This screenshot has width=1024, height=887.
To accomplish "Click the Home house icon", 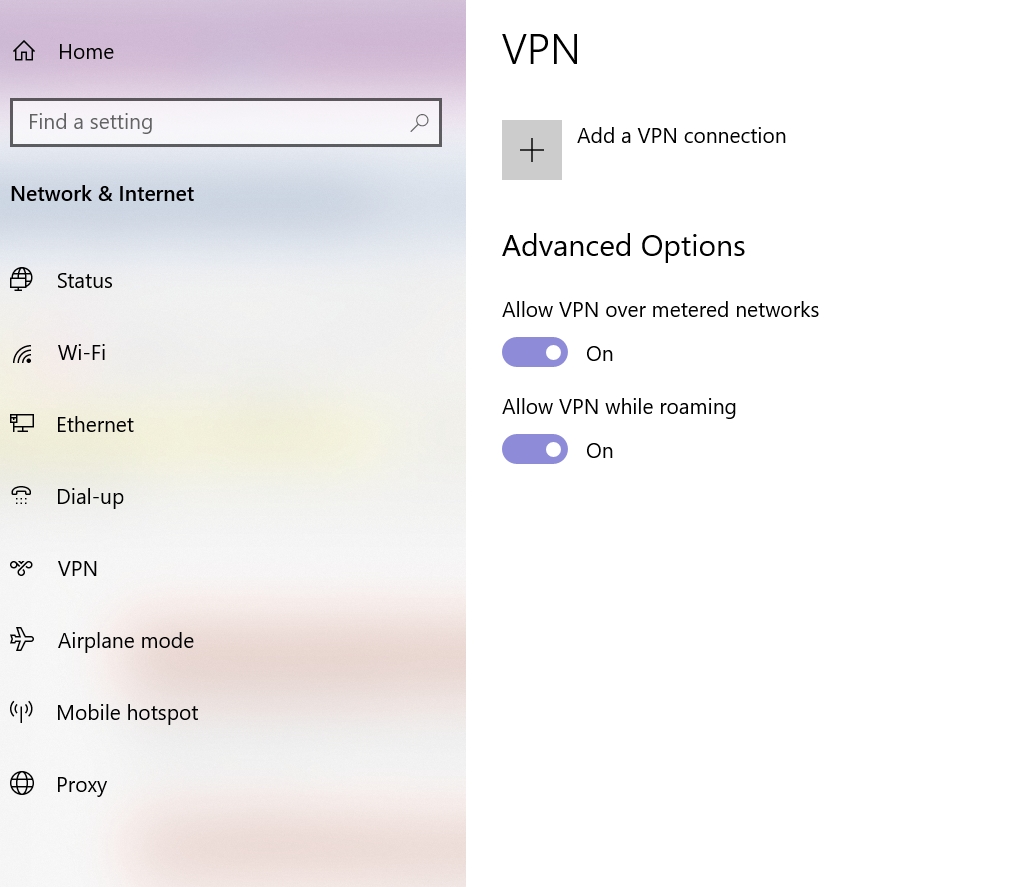I will click(24, 51).
